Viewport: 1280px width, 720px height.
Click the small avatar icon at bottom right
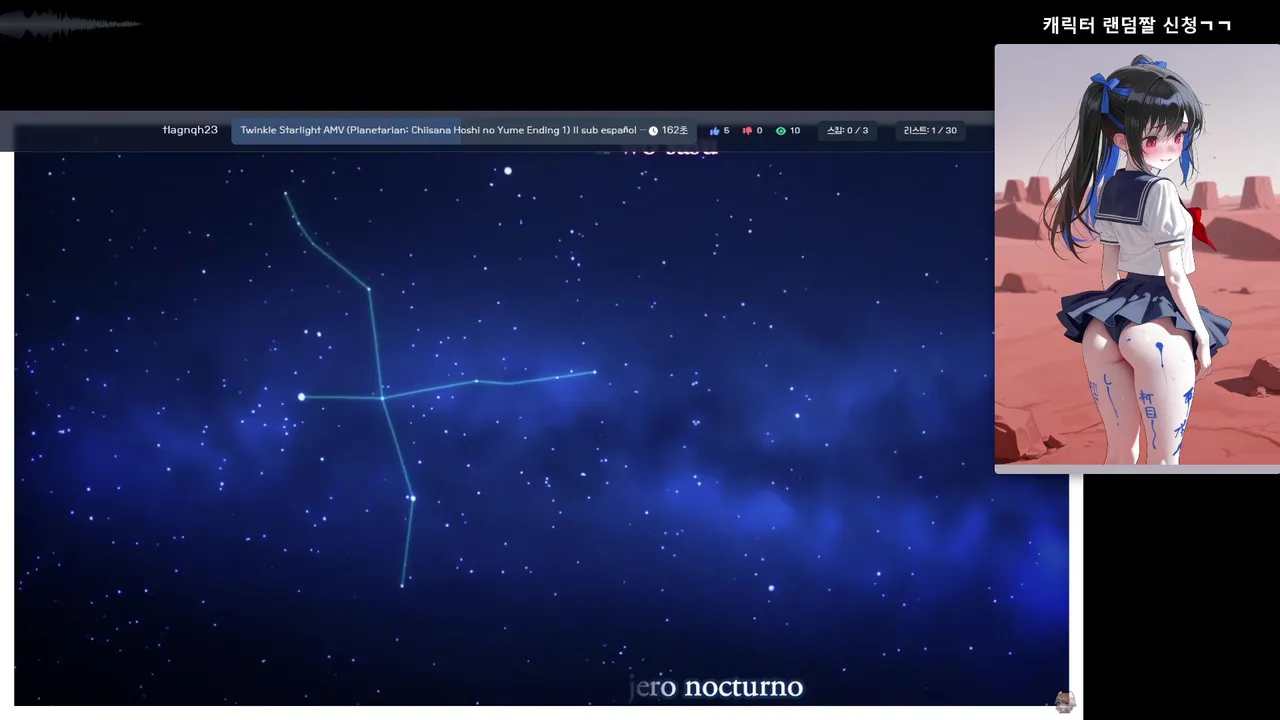(1065, 702)
